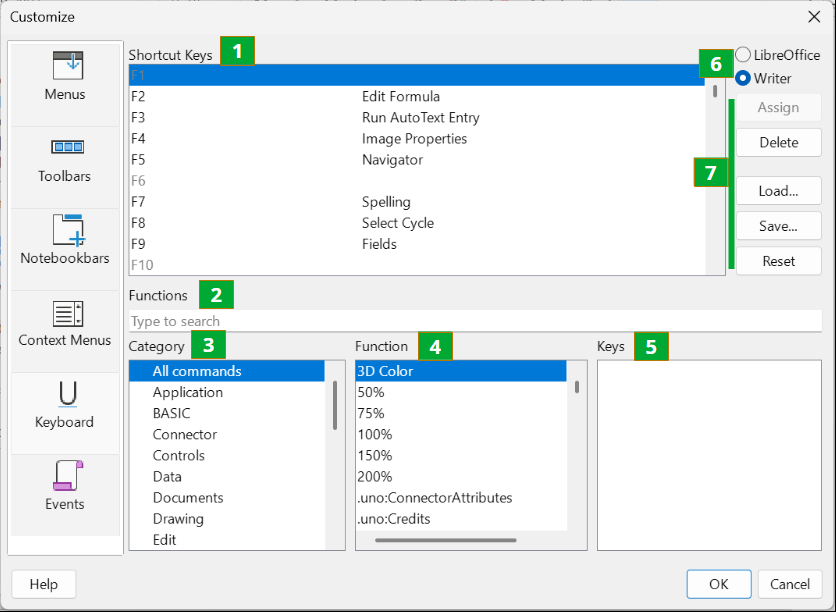This screenshot has height=612, width=836.
Task: Open the Menus customization tab
Action: tap(65, 85)
